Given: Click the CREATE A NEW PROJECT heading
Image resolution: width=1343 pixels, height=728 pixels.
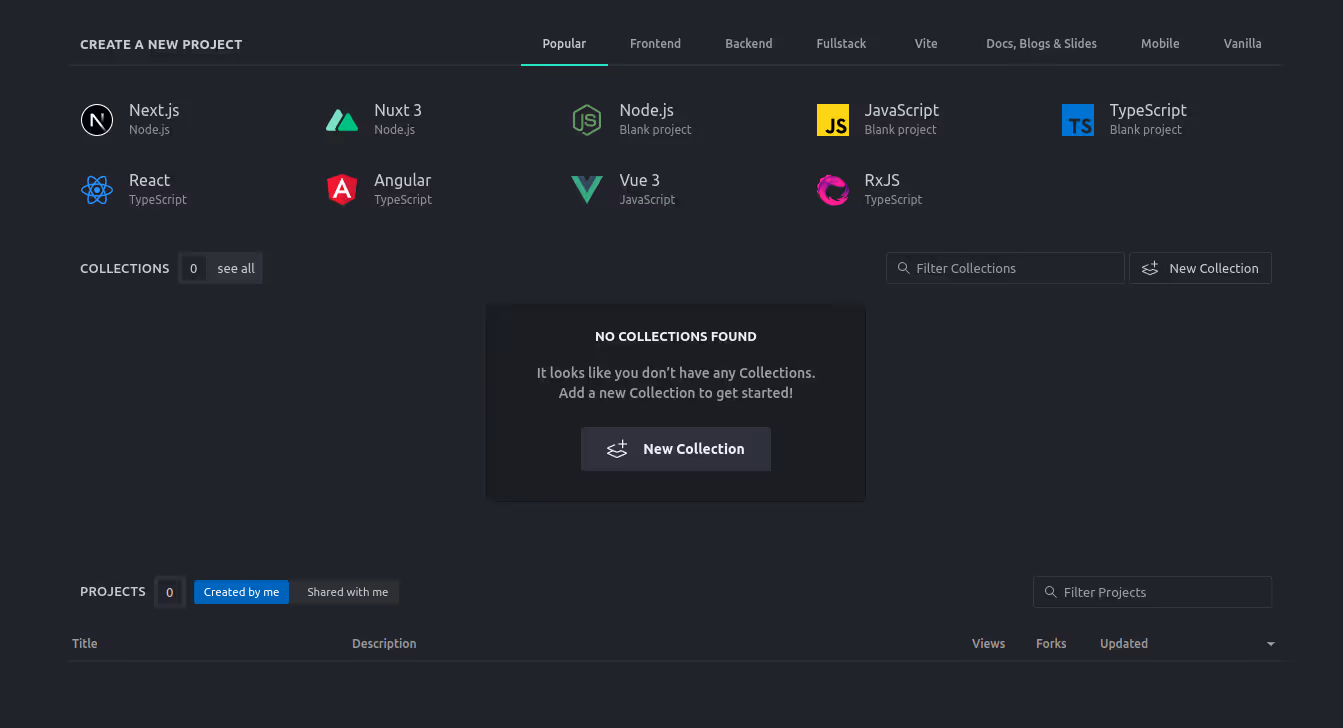Looking at the screenshot, I should tap(161, 44).
